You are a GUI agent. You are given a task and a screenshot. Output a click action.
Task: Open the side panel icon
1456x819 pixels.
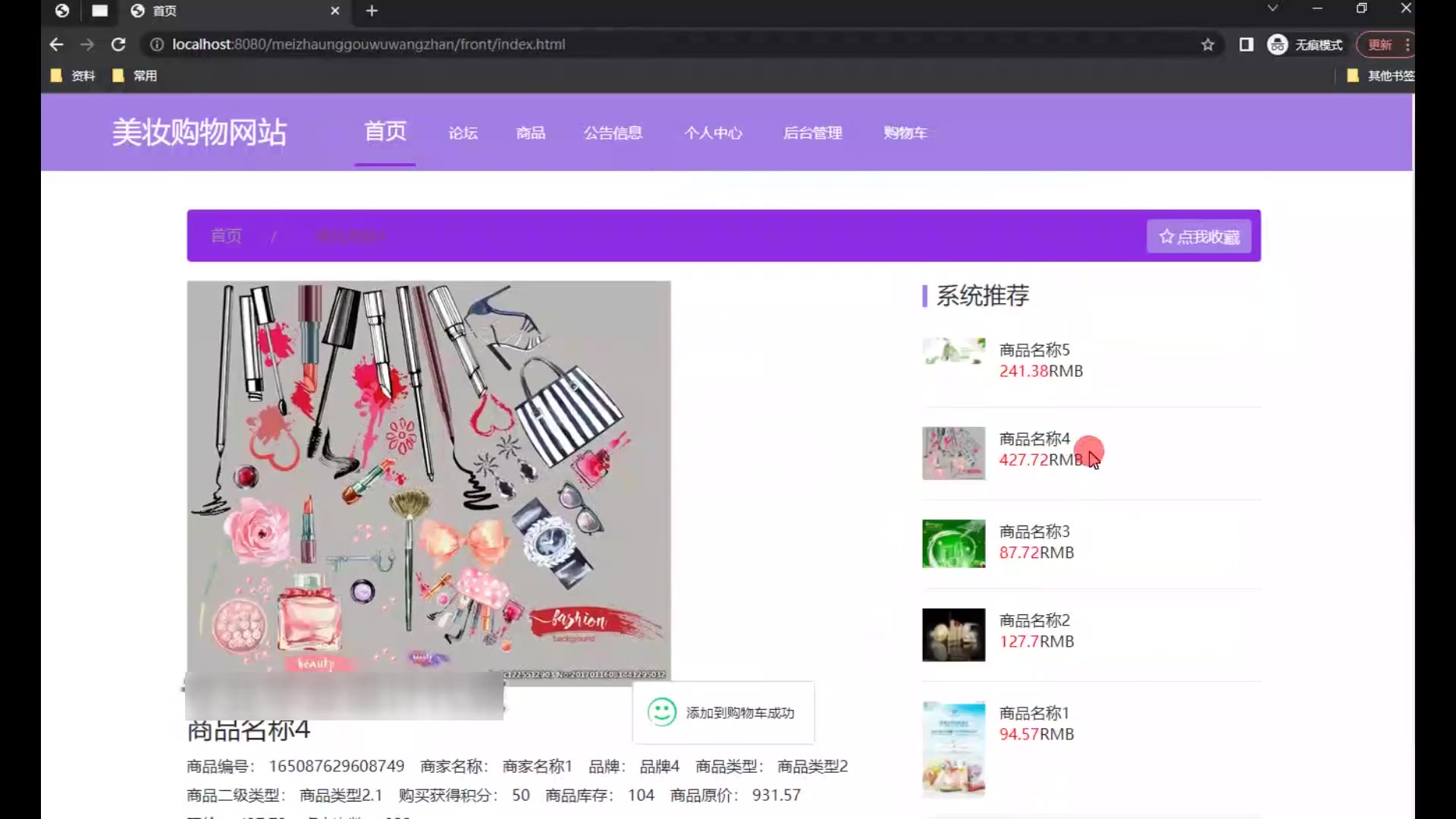point(1246,45)
